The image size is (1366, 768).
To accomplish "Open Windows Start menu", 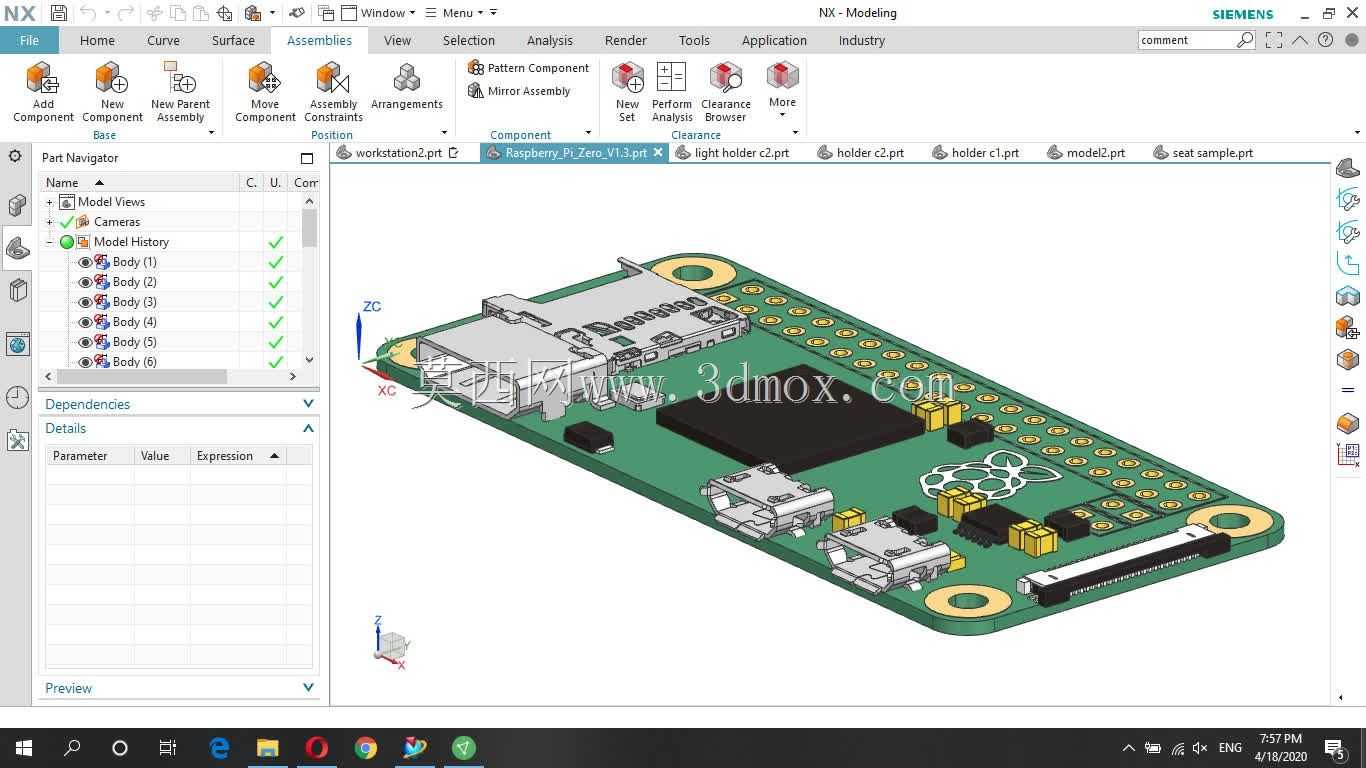I will [x=23, y=747].
